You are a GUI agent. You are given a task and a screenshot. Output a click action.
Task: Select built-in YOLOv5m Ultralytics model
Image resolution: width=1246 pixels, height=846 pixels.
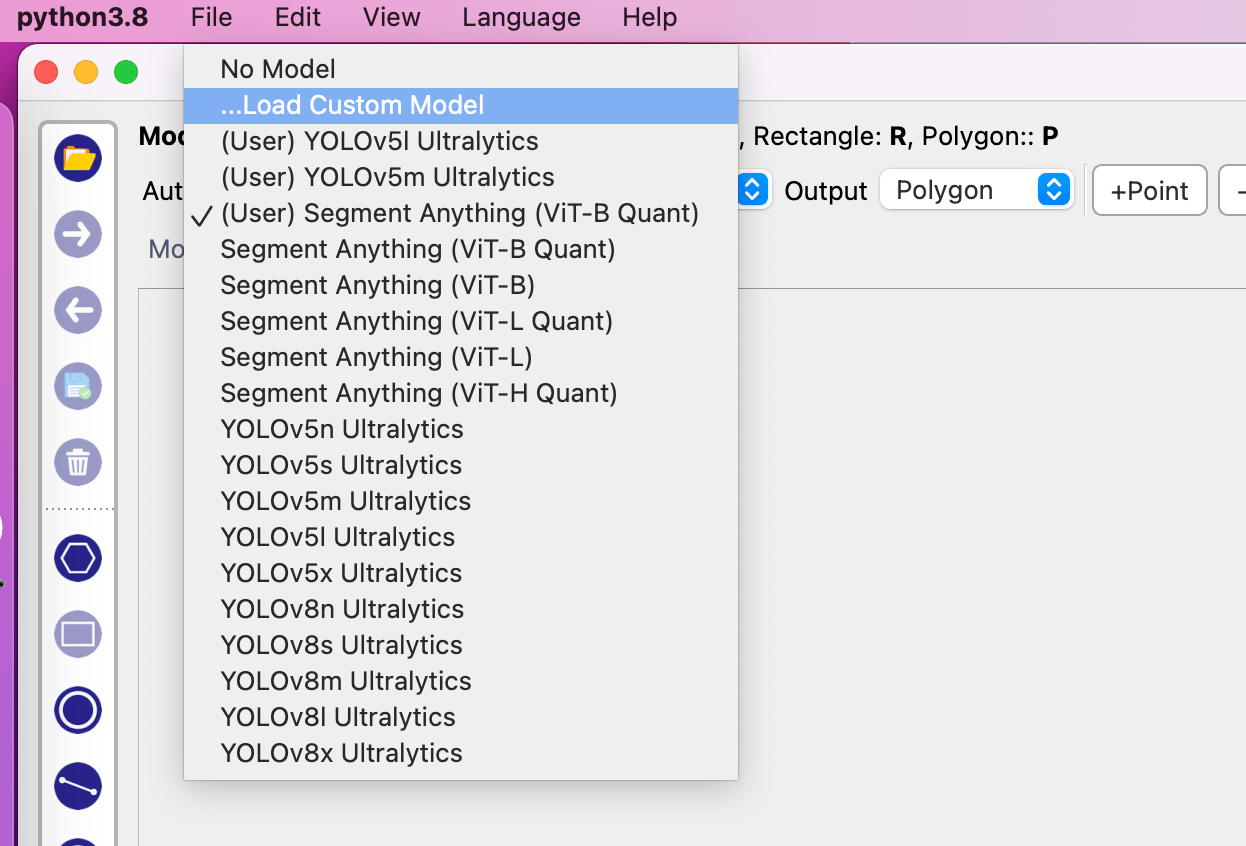[461, 501]
